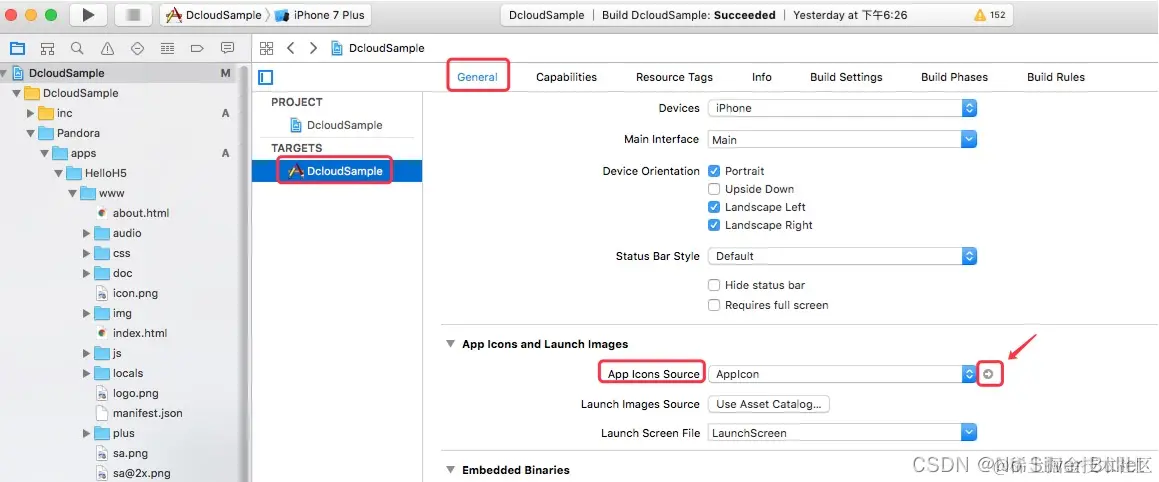The width and height of the screenshot is (1159, 482).
Task: Open the Report navigator
Action: (x=227, y=49)
